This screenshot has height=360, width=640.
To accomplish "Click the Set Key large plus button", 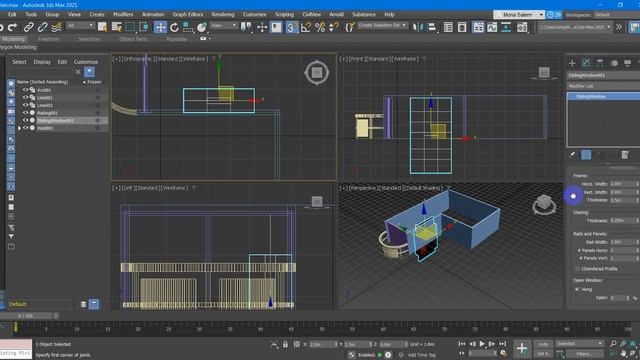I will [x=522, y=349].
